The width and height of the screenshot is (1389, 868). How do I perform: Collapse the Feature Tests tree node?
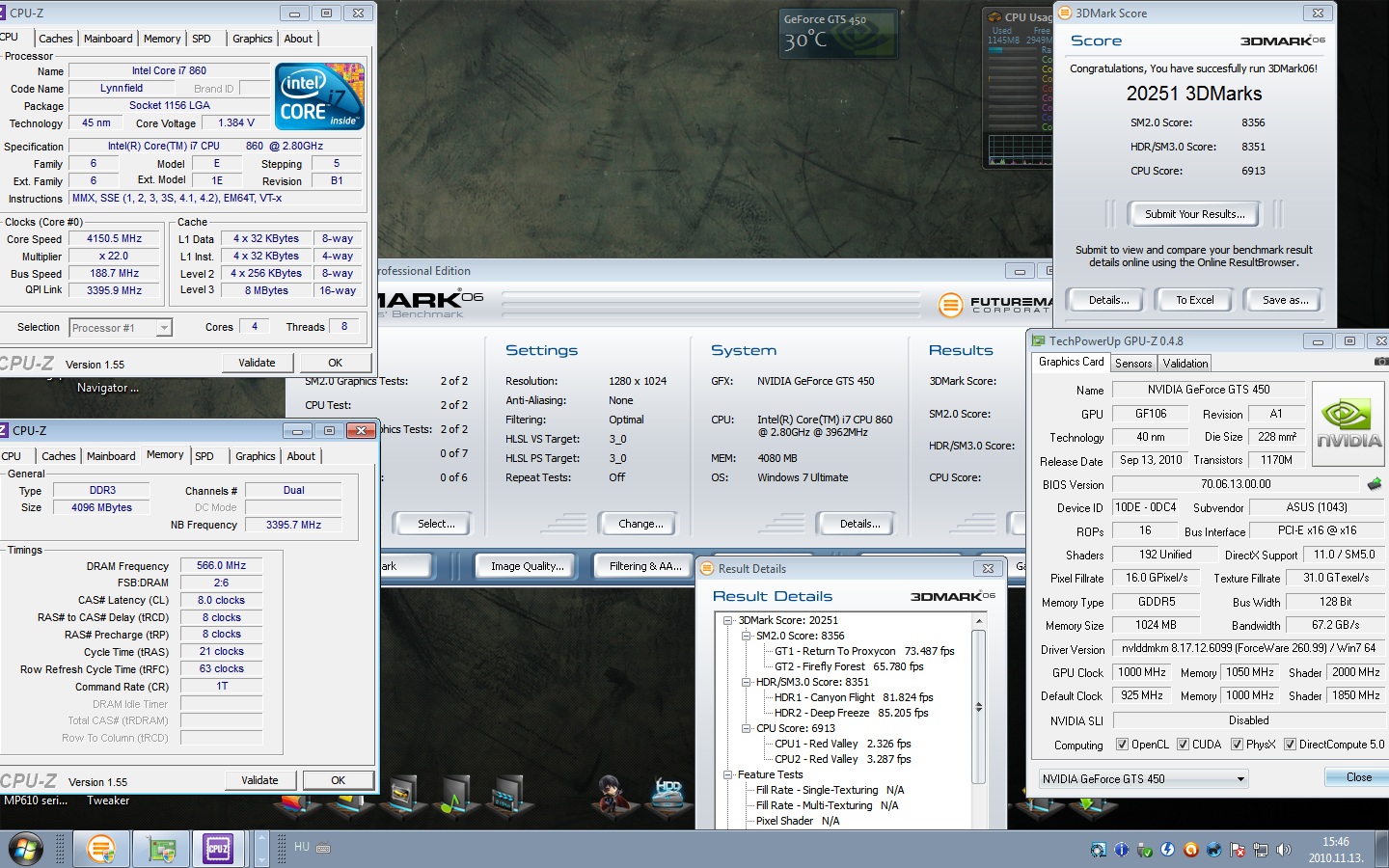(728, 774)
